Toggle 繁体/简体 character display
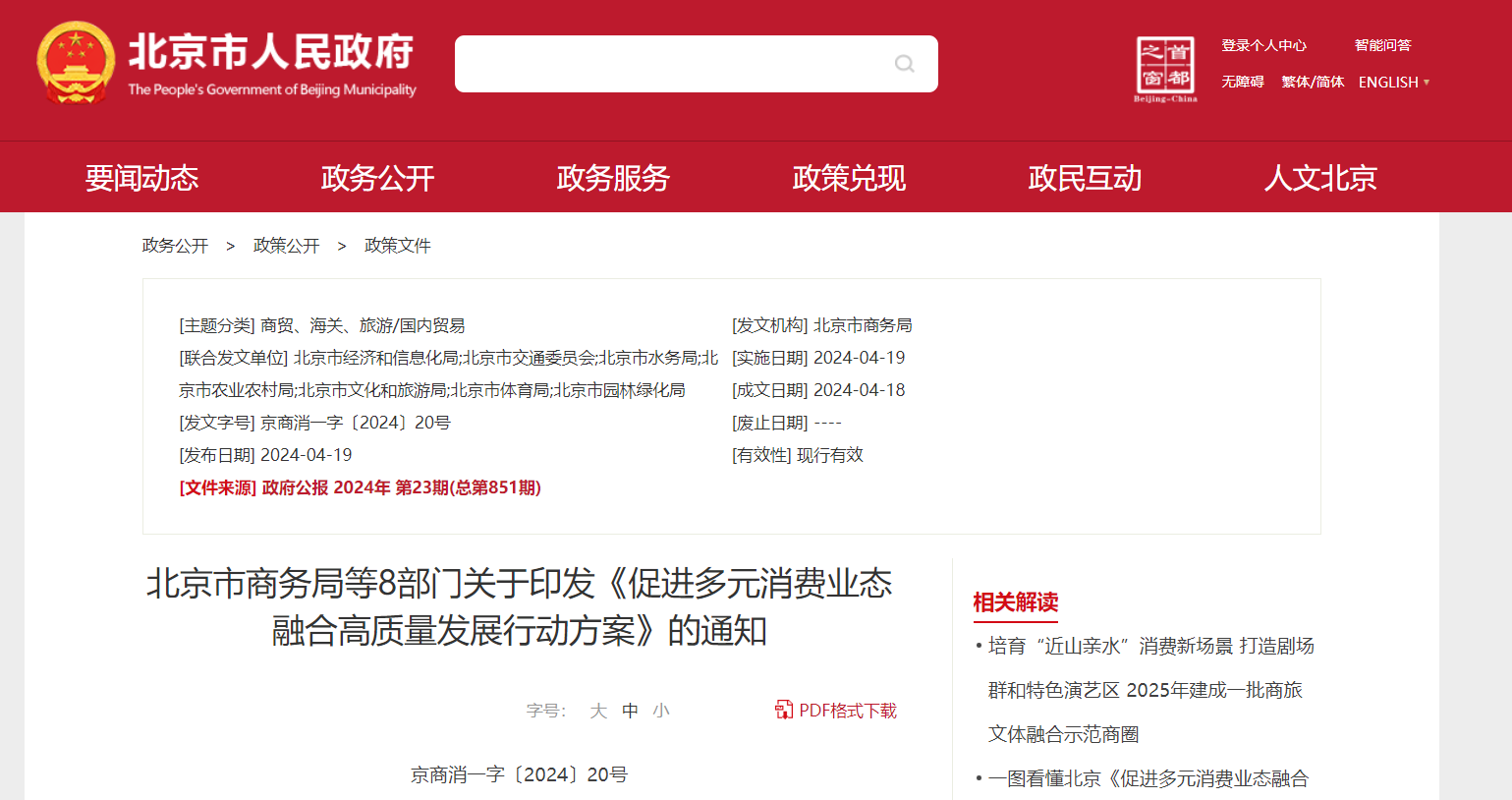 point(1313,83)
